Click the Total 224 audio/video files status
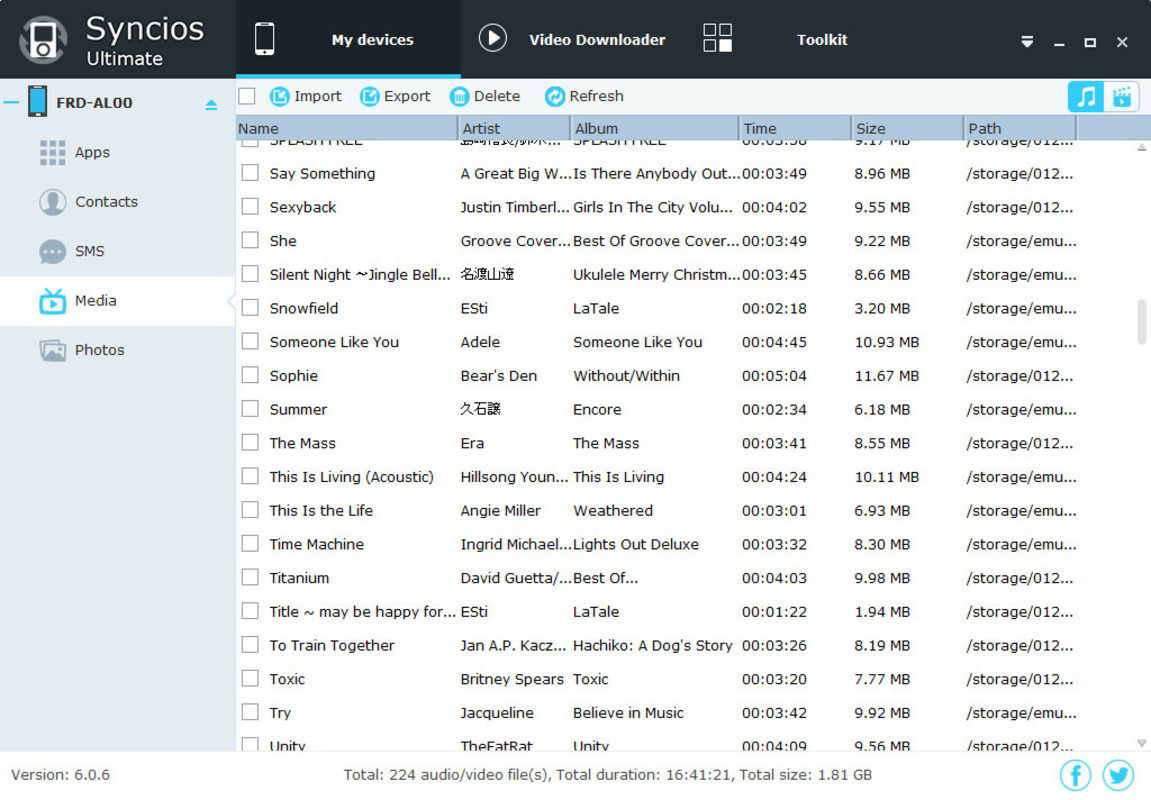Image resolution: width=1151 pixels, height=800 pixels. 607,775
